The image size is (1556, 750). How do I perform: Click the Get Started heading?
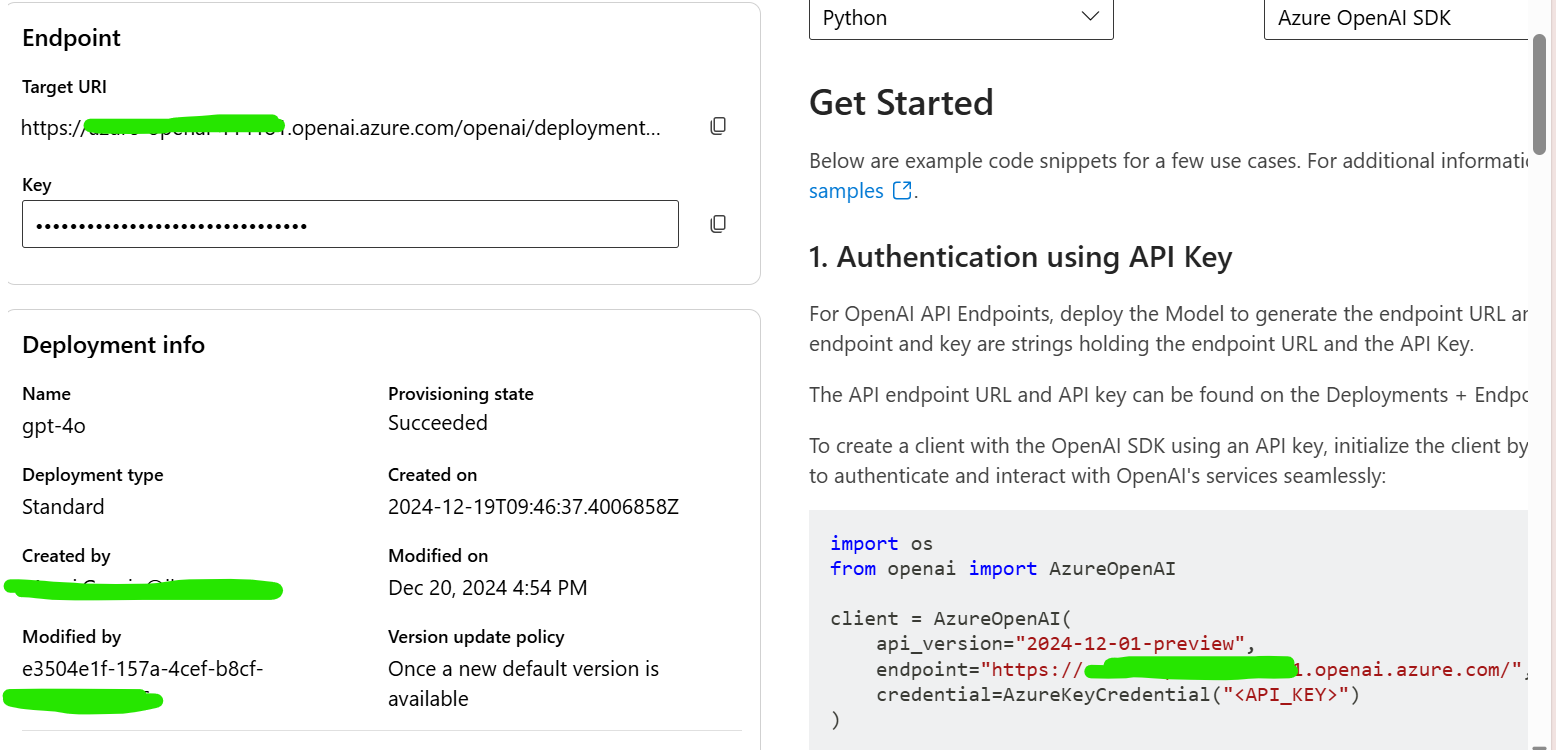[901, 103]
